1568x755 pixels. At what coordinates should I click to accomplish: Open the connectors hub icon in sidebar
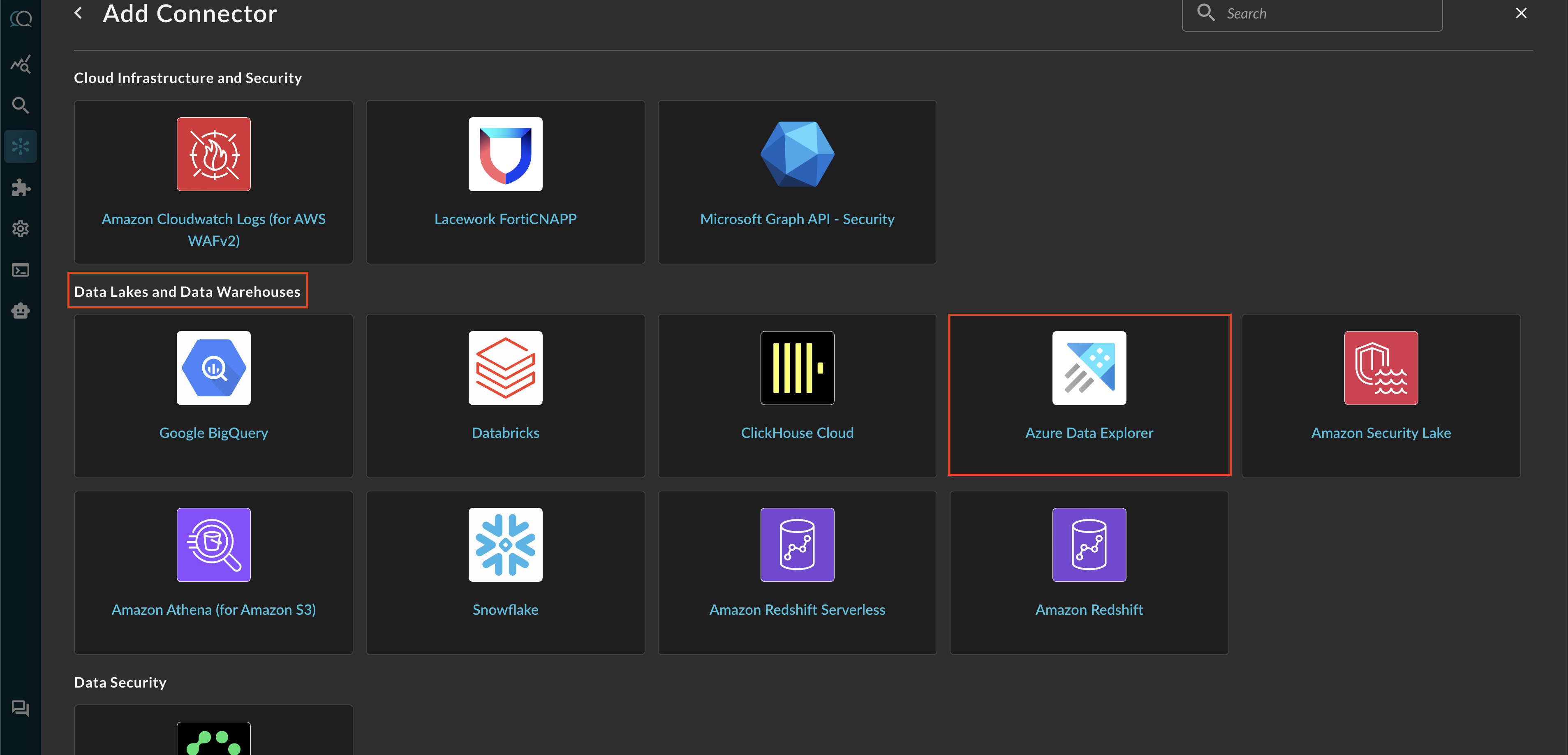point(21,146)
